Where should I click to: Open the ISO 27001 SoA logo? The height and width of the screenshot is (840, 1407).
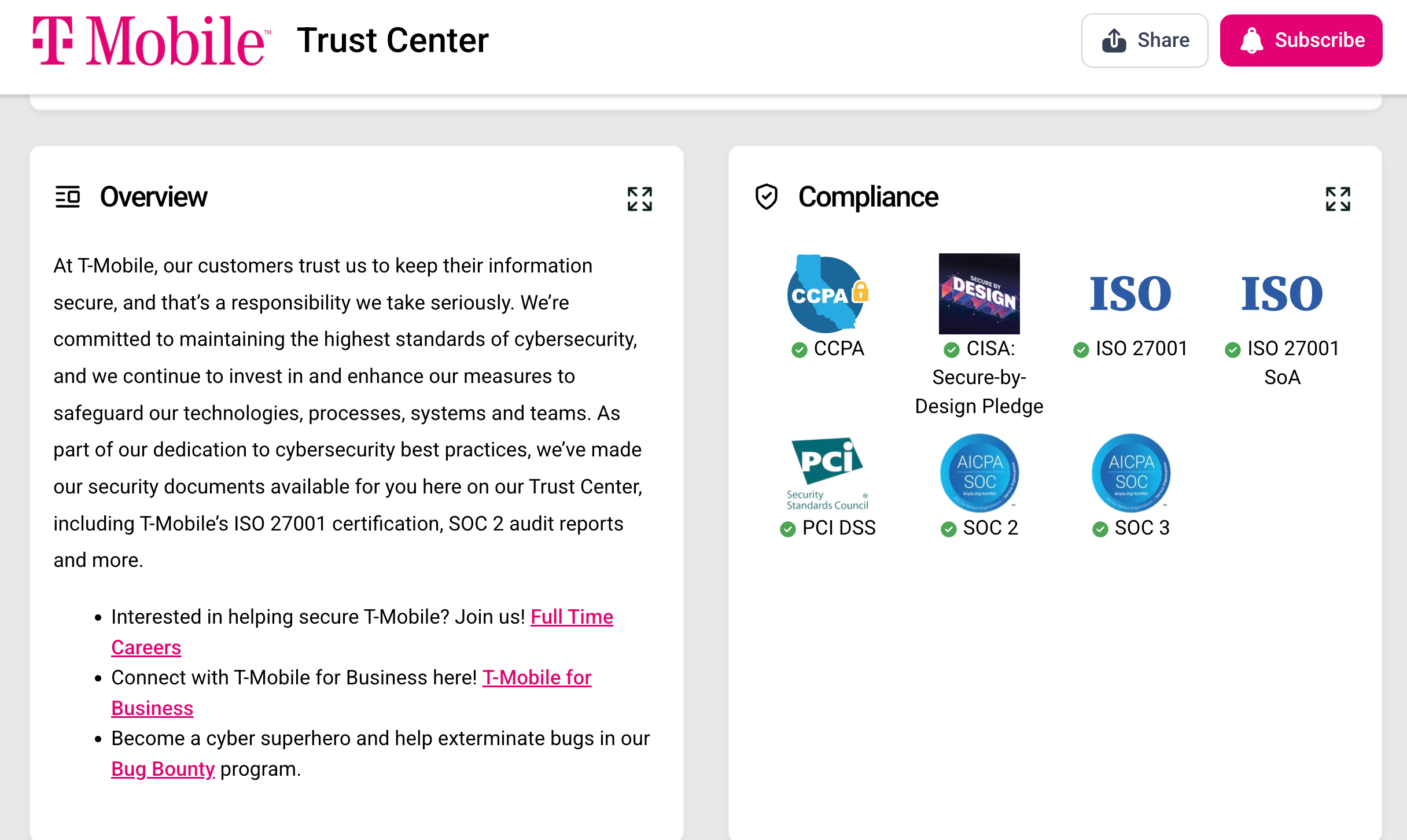1282,293
